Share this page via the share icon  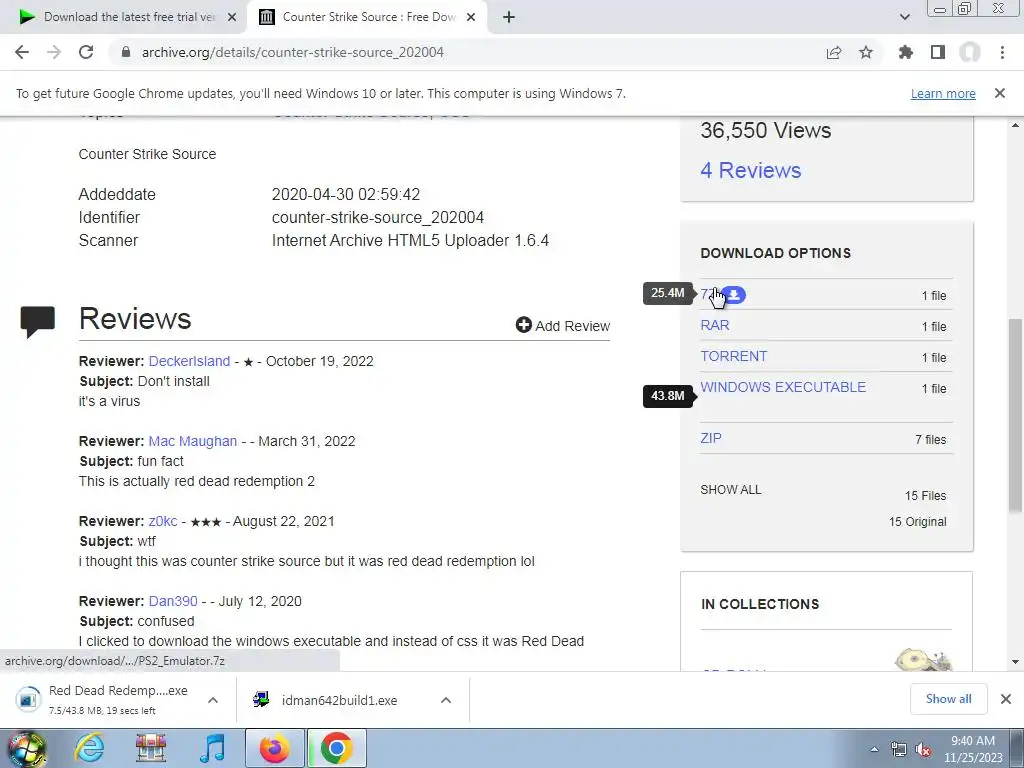[x=834, y=52]
